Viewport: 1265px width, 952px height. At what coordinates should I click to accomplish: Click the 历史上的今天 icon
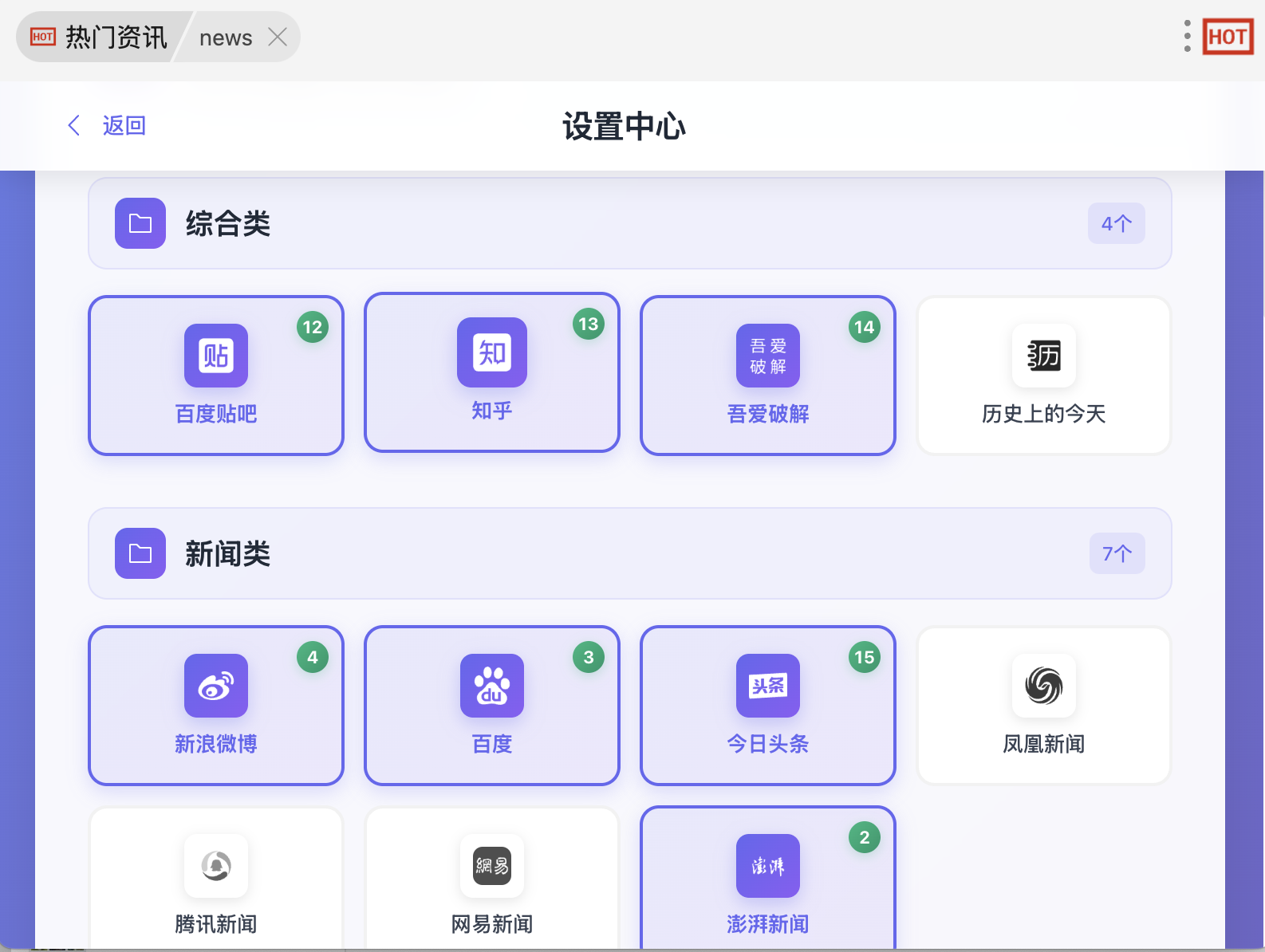[1044, 356]
